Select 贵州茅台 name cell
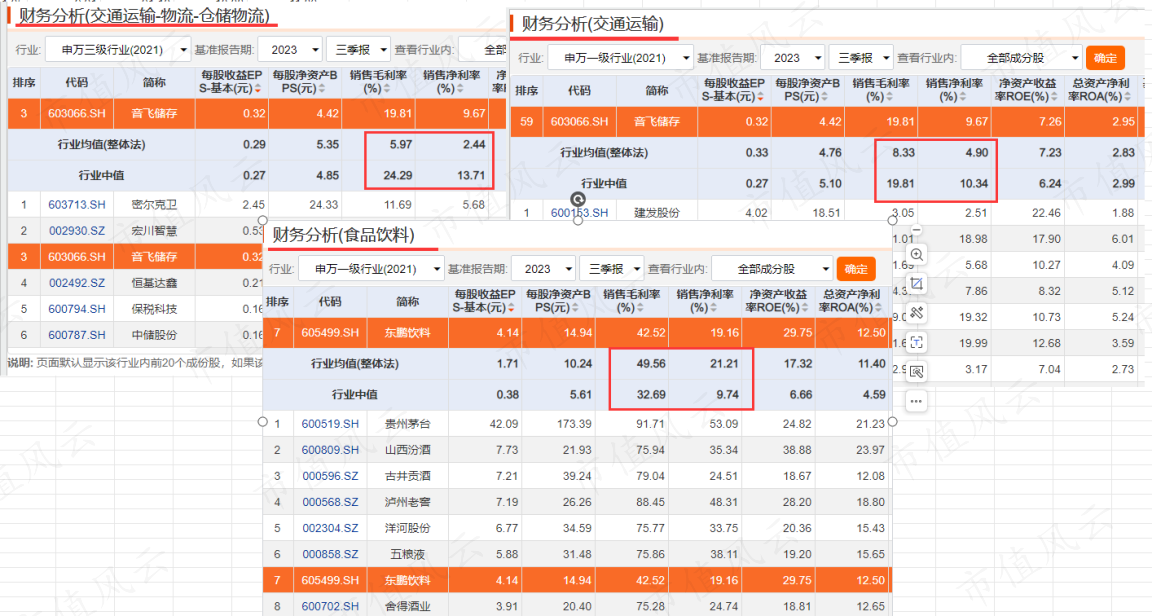This screenshot has height=616, width=1152. (408, 424)
